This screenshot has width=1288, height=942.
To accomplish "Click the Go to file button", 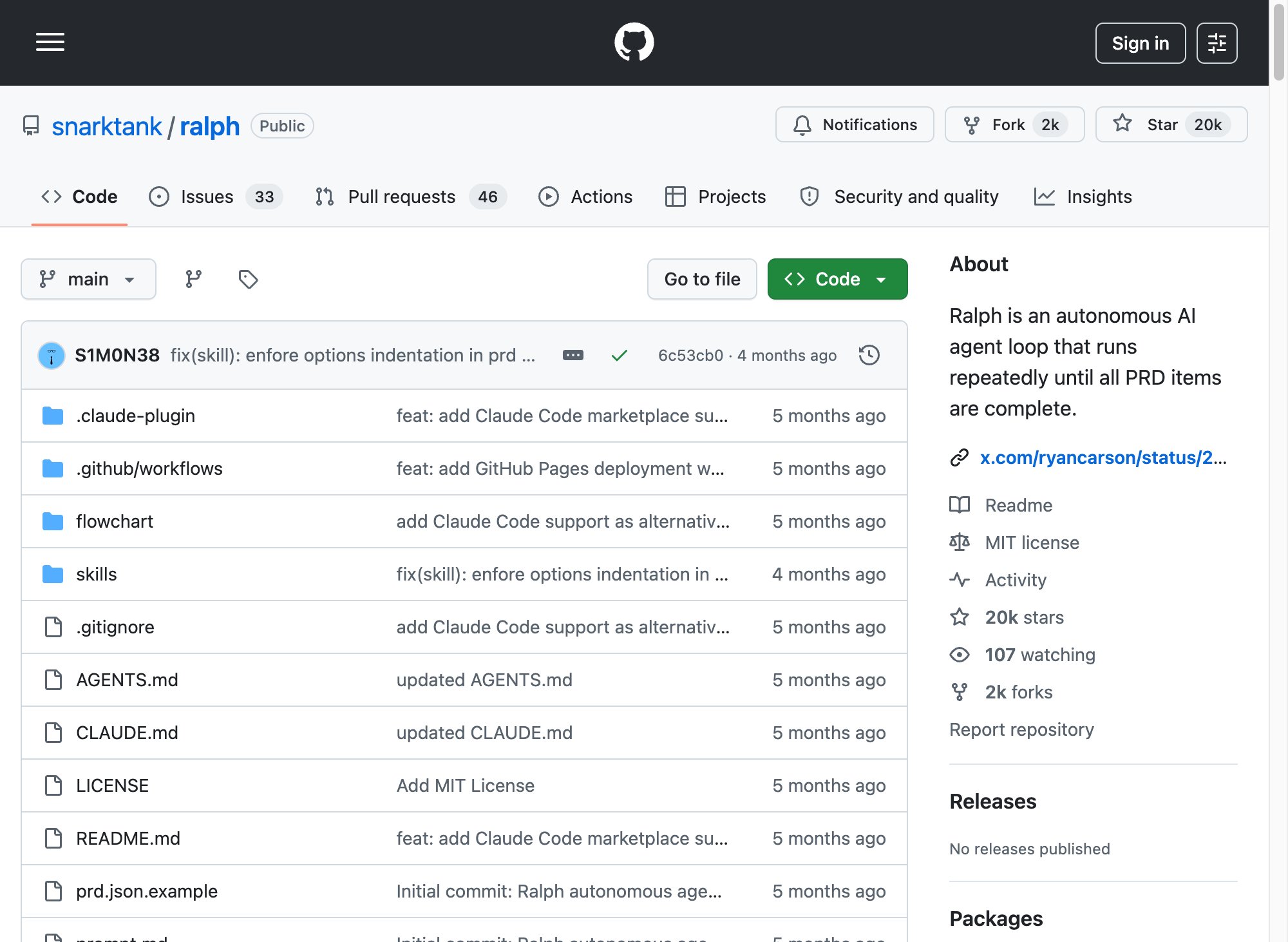I will (x=702, y=279).
